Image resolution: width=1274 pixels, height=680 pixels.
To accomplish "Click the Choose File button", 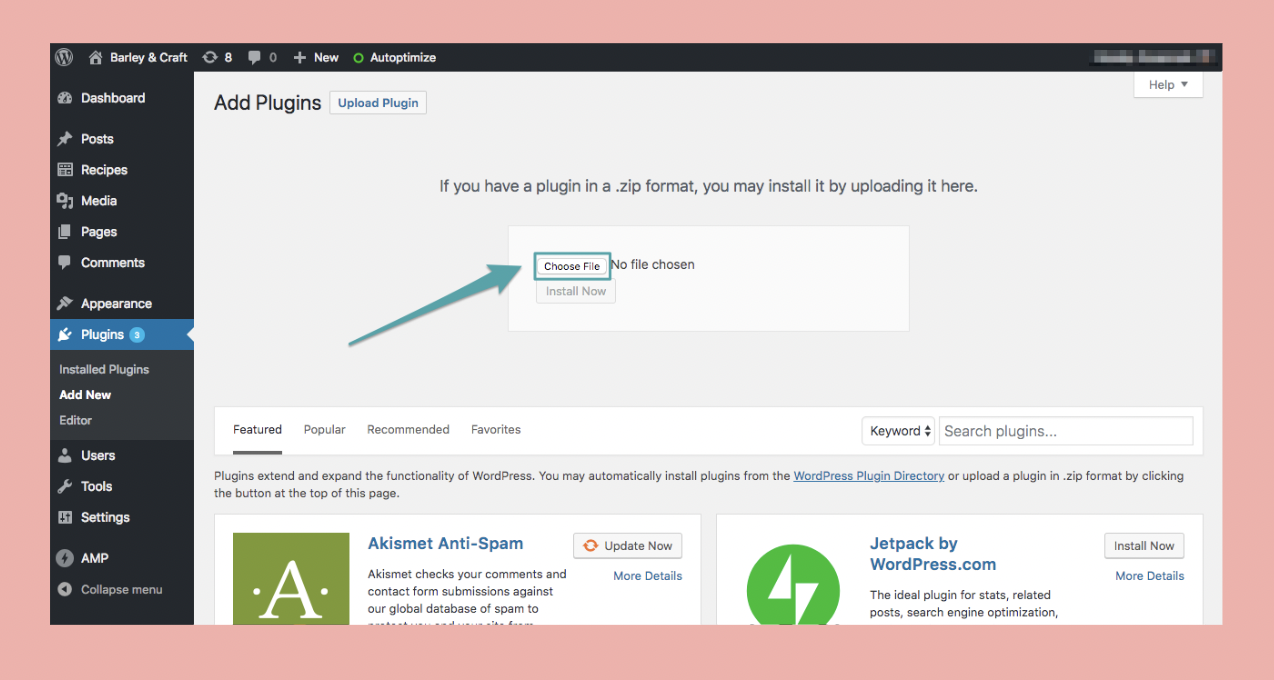I will pyautogui.click(x=572, y=266).
